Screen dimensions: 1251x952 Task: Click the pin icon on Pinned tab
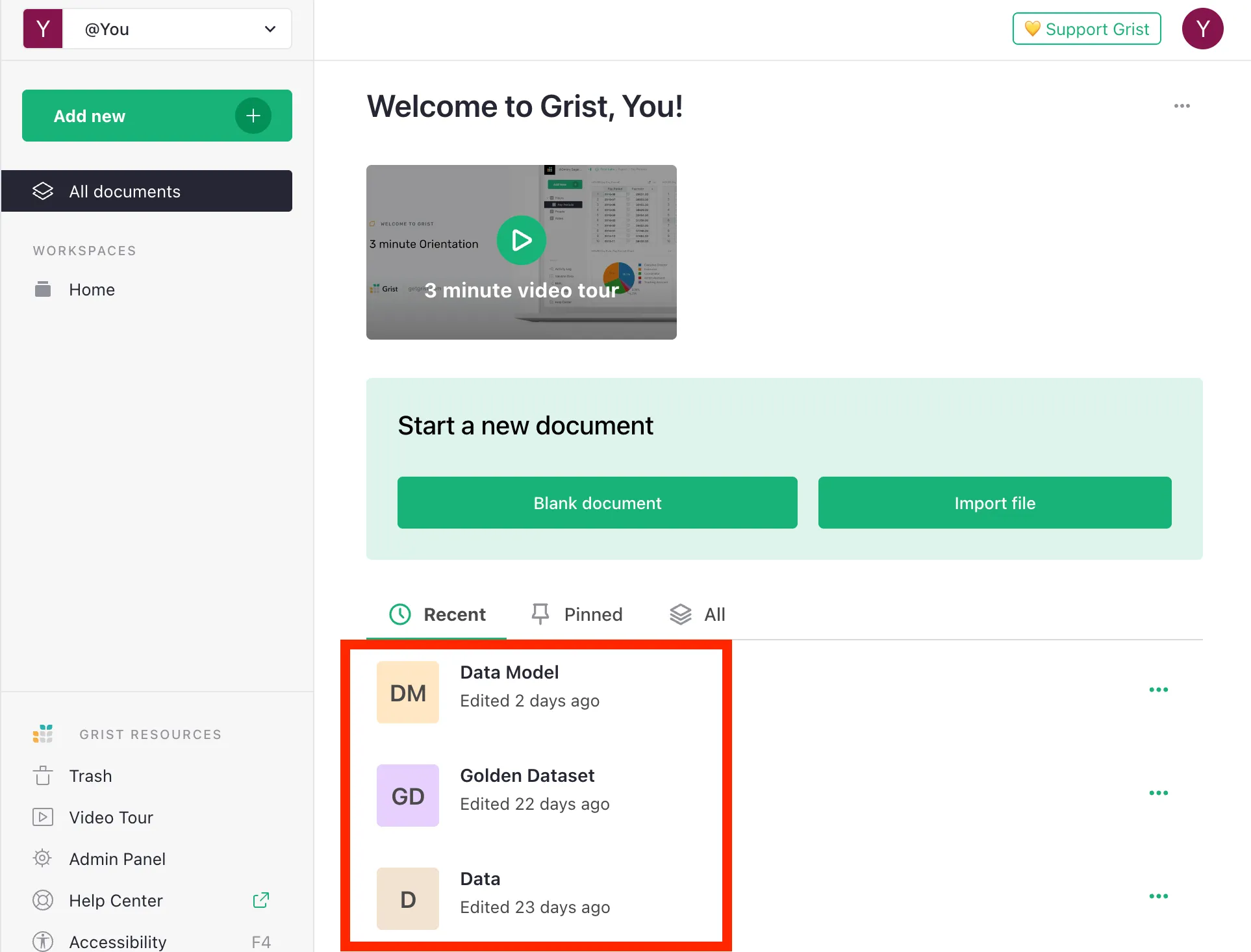click(x=540, y=614)
